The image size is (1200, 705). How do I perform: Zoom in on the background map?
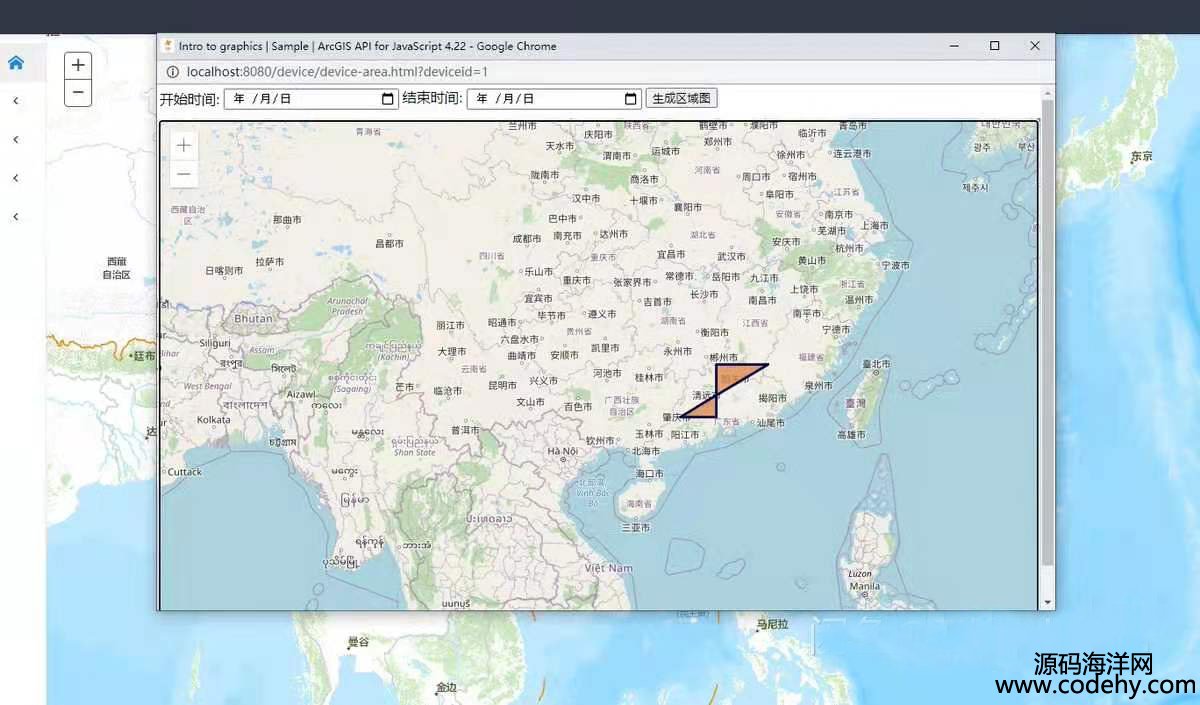pyautogui.click(x=78, y=66)
